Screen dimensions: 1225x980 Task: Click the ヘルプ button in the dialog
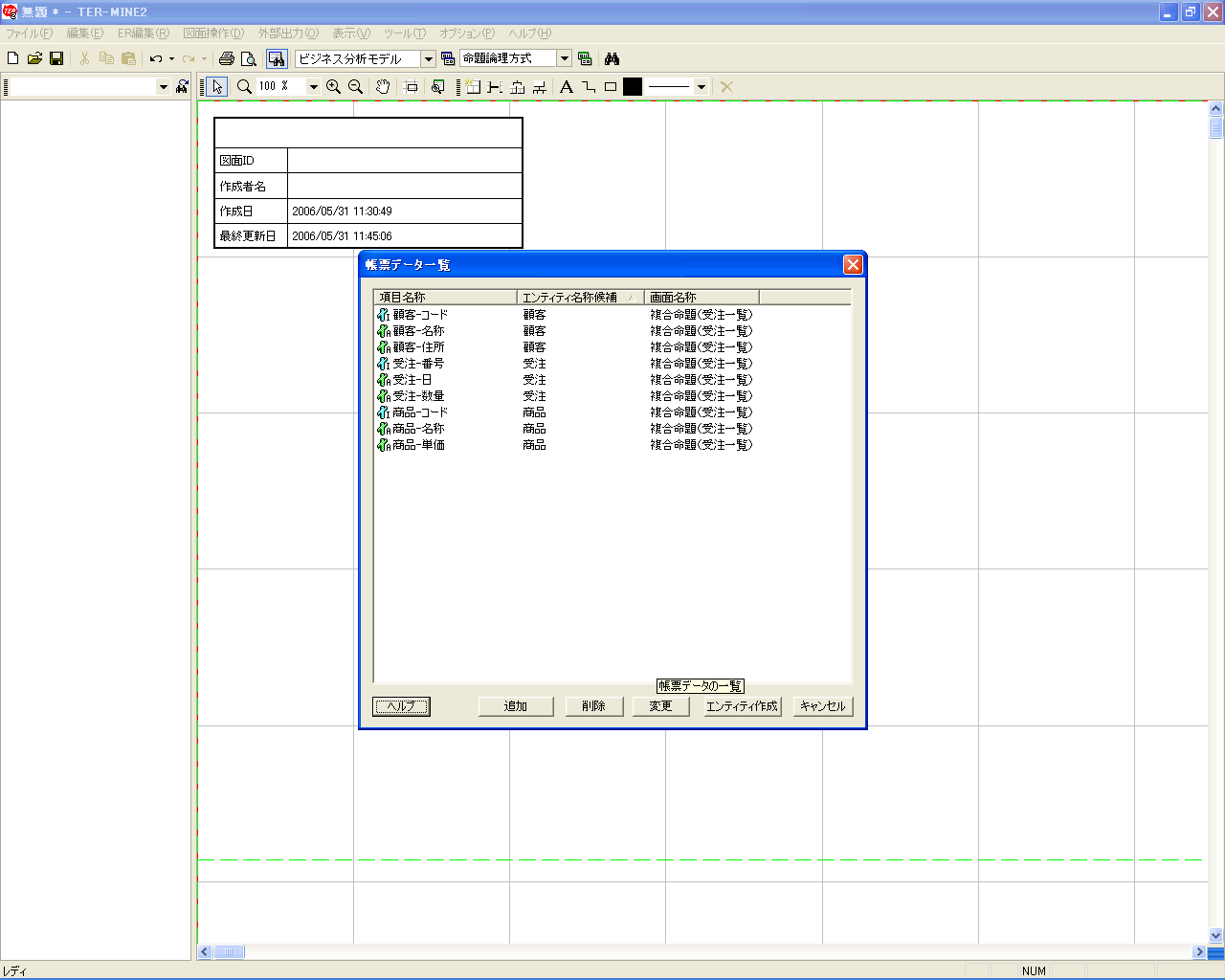tap(401, 706)
